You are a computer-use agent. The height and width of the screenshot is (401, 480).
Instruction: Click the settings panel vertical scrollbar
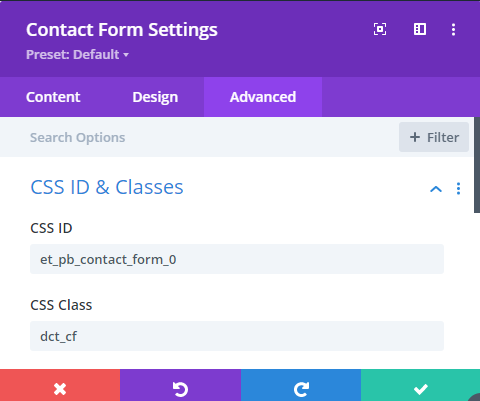click(477, 165)
